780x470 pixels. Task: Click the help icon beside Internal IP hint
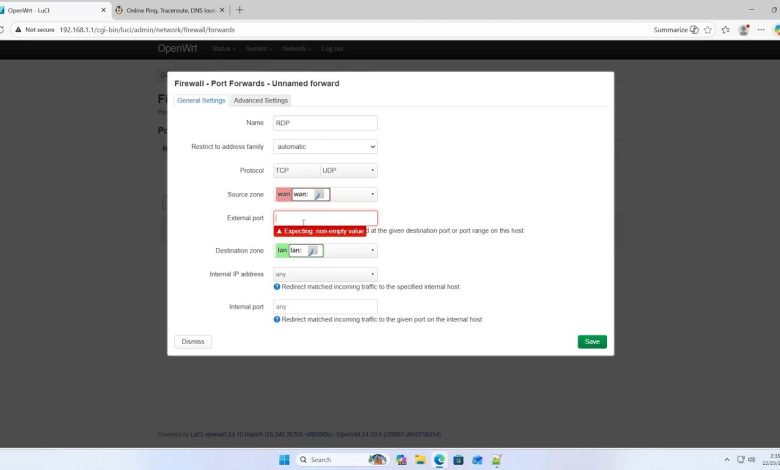click(x=277, y=286)
